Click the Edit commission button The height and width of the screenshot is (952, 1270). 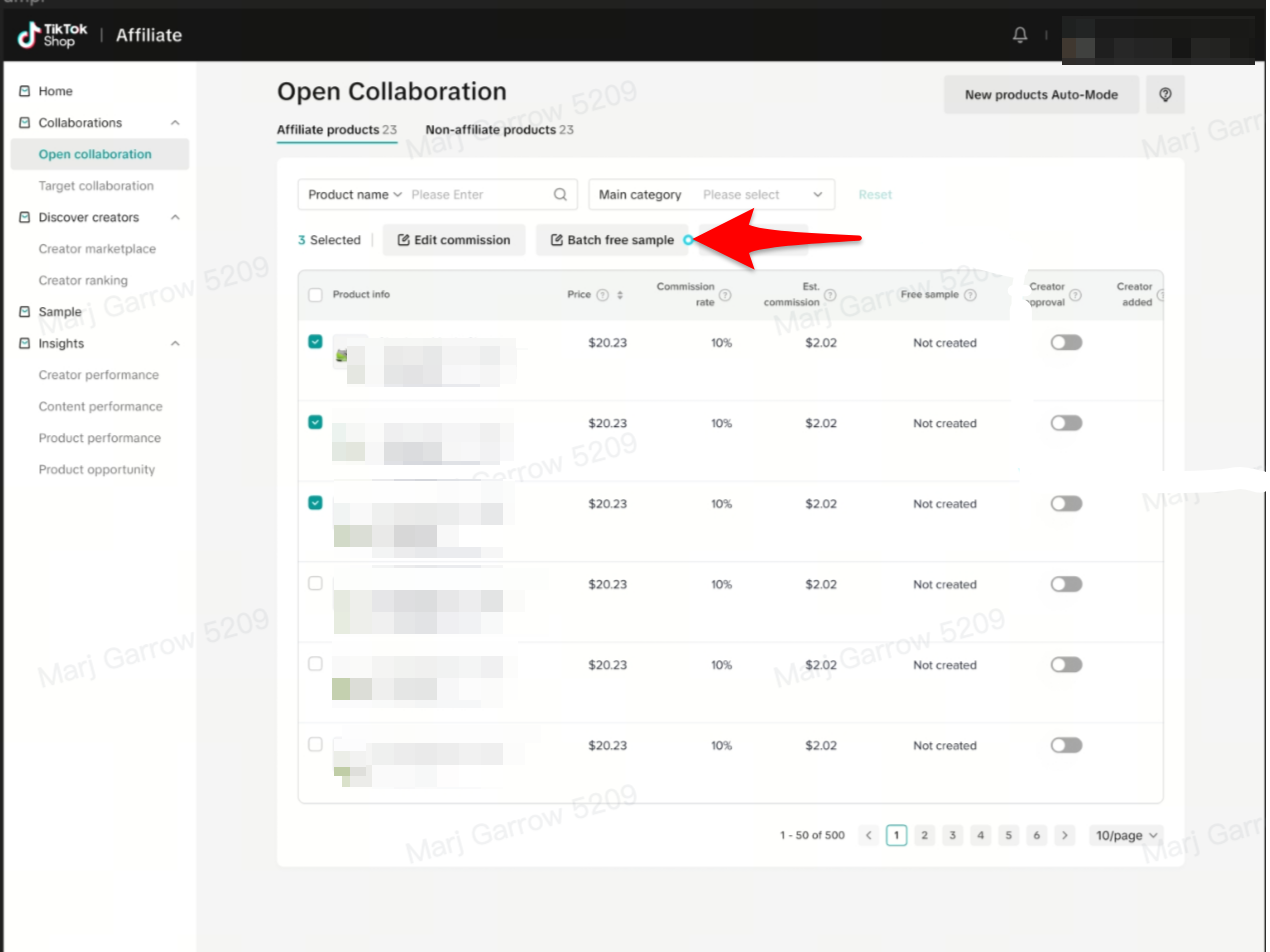454,240
